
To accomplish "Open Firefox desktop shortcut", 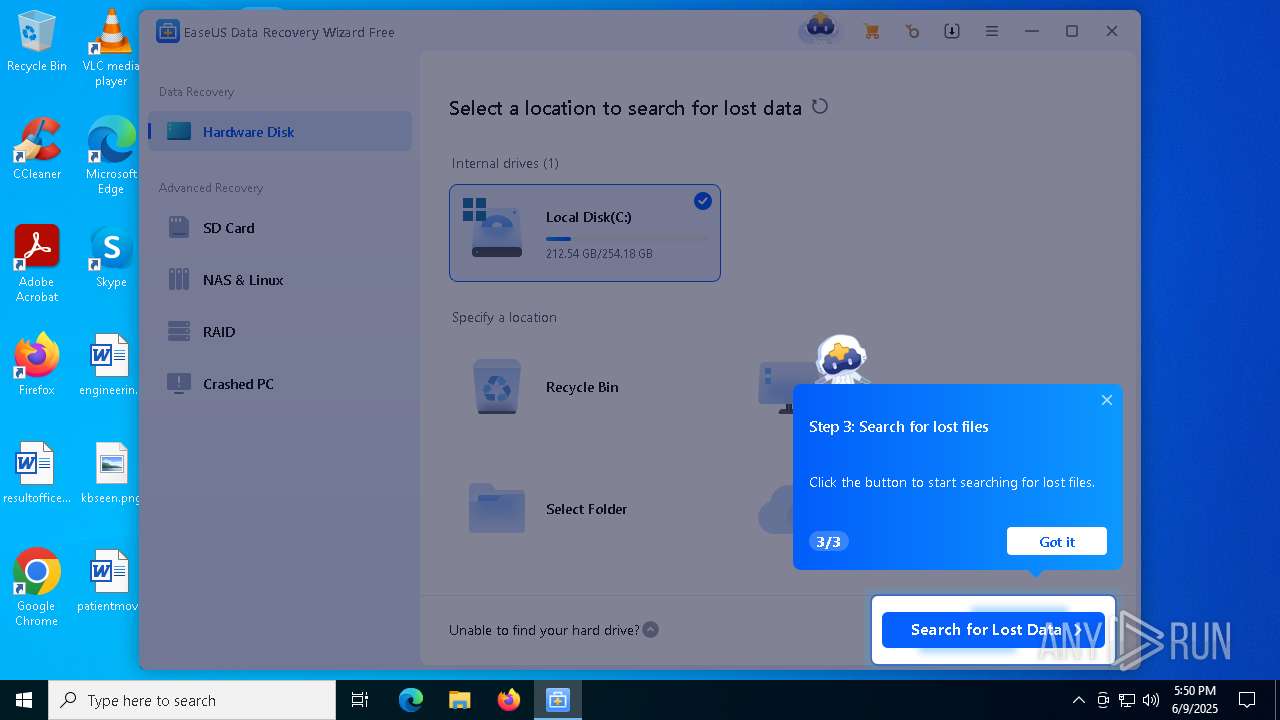I will point(37,365).
